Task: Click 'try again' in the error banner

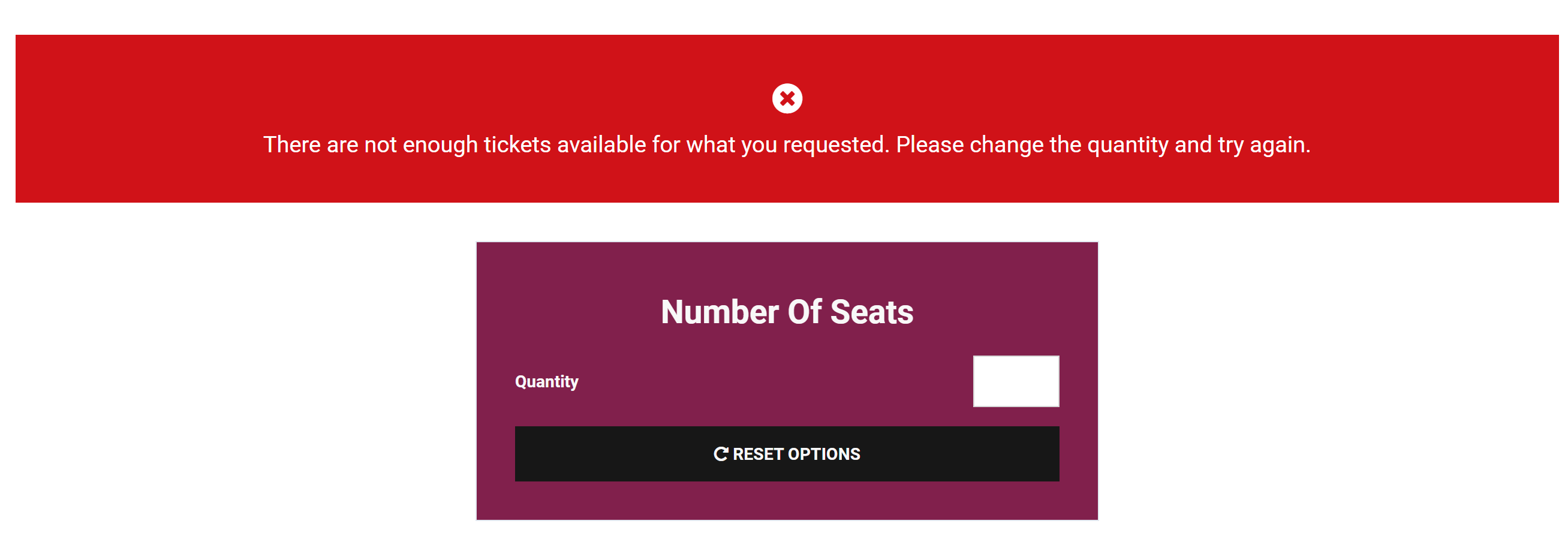Action: 1263,145
